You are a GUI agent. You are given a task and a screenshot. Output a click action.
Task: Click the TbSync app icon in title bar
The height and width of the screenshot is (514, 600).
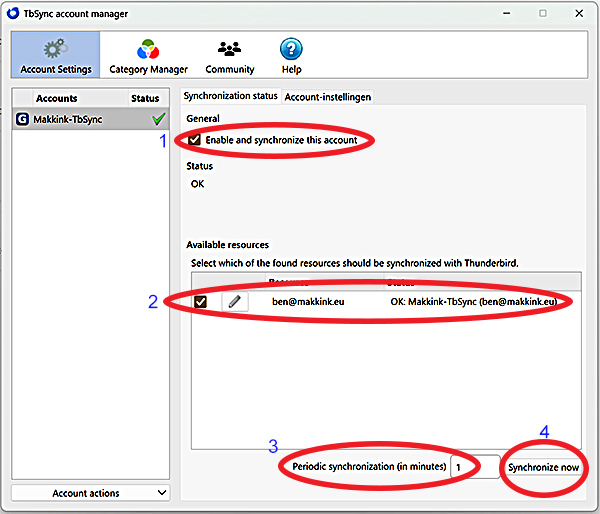click(13, 13)
